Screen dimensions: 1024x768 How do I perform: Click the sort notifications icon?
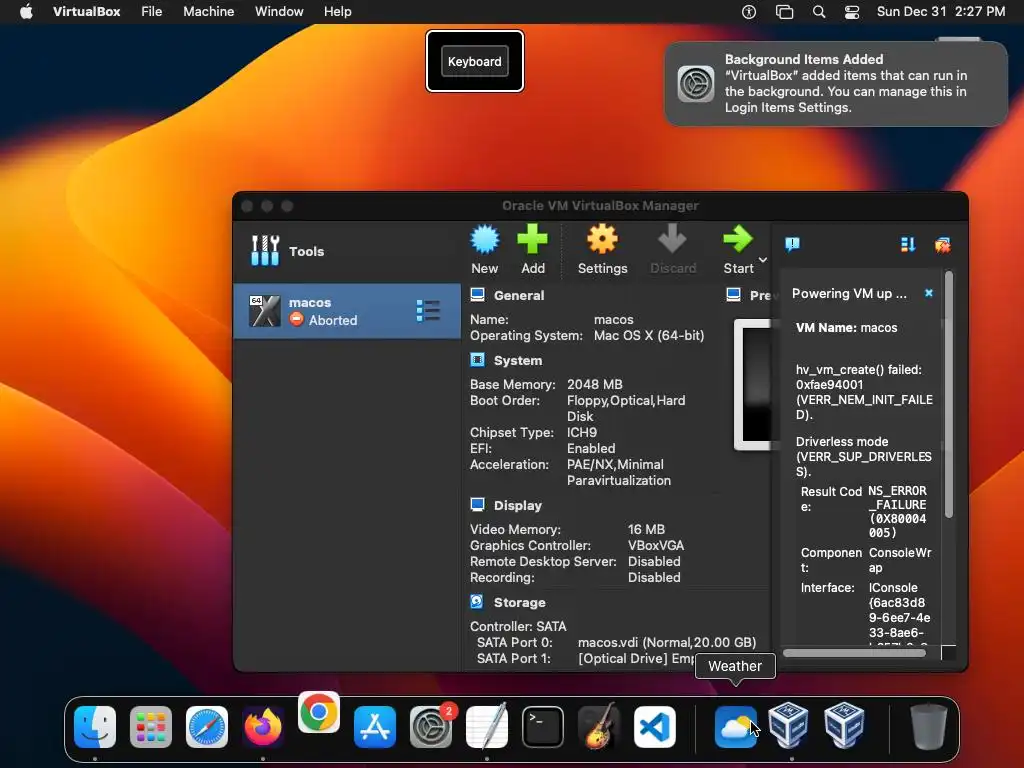908,244
